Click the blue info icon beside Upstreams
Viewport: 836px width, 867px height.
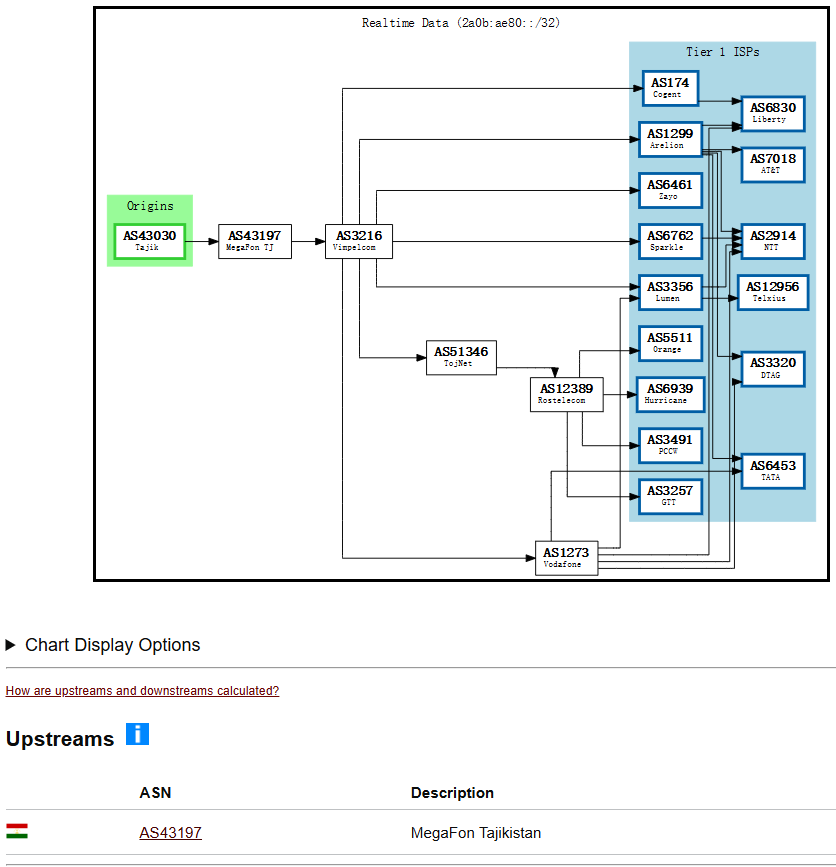[137, 734]
